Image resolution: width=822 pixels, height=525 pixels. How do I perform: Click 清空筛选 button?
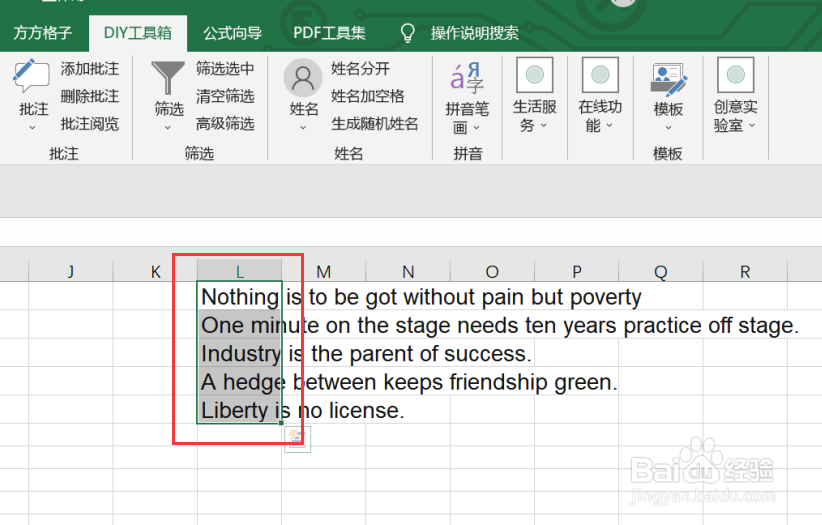[x=225, y=97]
